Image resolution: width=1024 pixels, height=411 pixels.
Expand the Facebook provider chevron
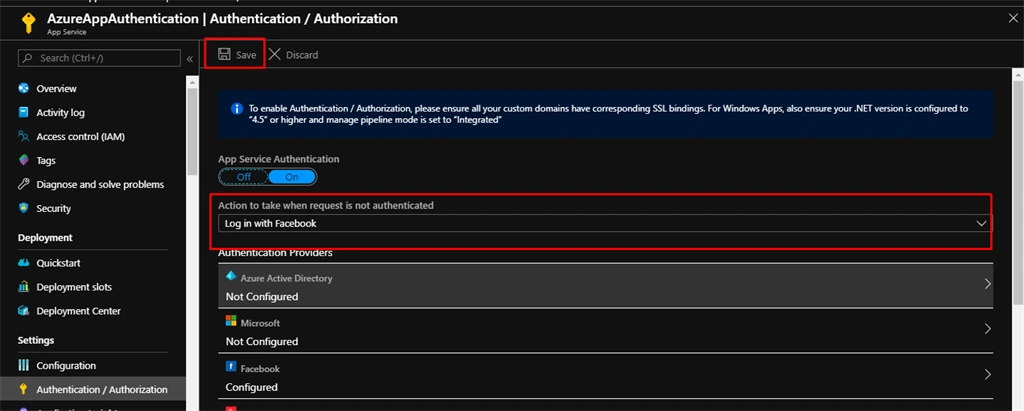point(987,374)
